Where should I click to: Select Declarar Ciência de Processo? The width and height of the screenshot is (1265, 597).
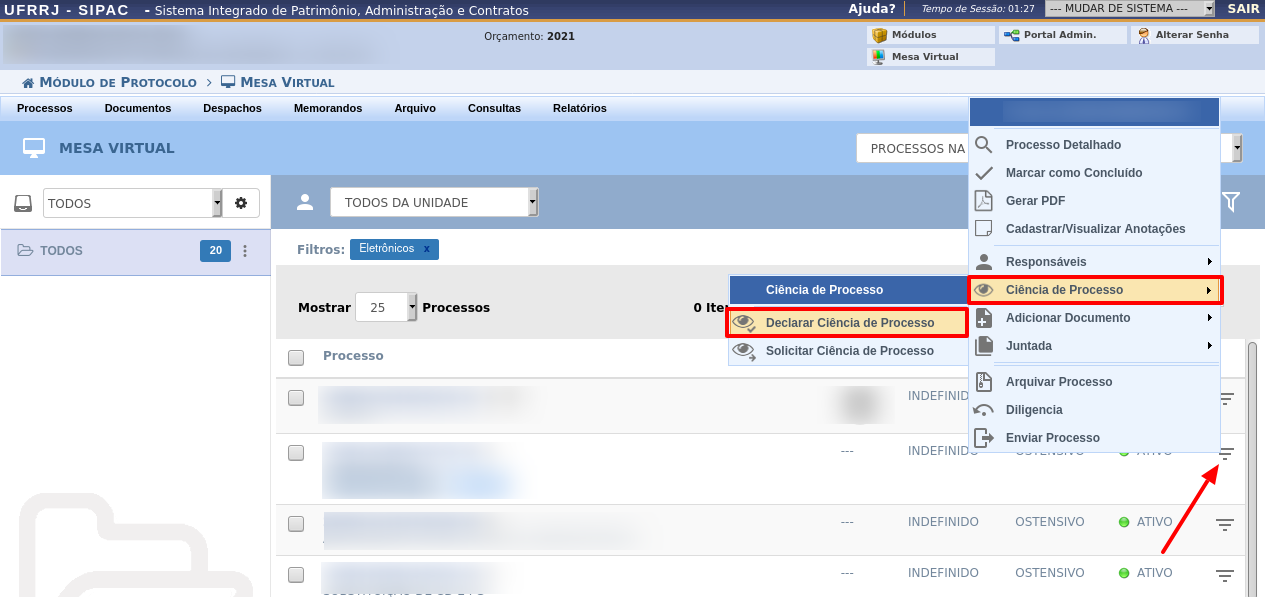(849, 323)
